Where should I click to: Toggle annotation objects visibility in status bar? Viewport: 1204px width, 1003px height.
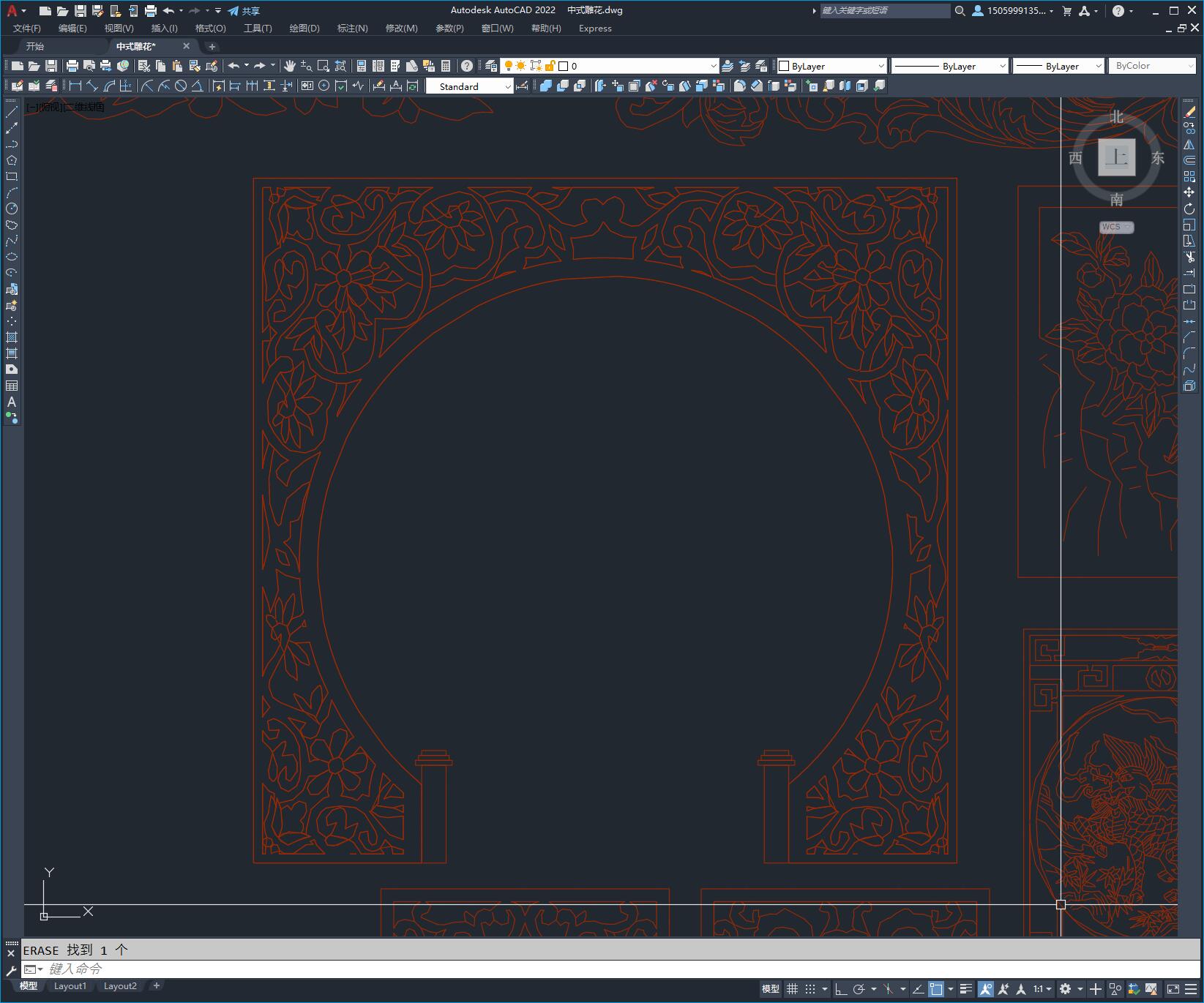985,989
